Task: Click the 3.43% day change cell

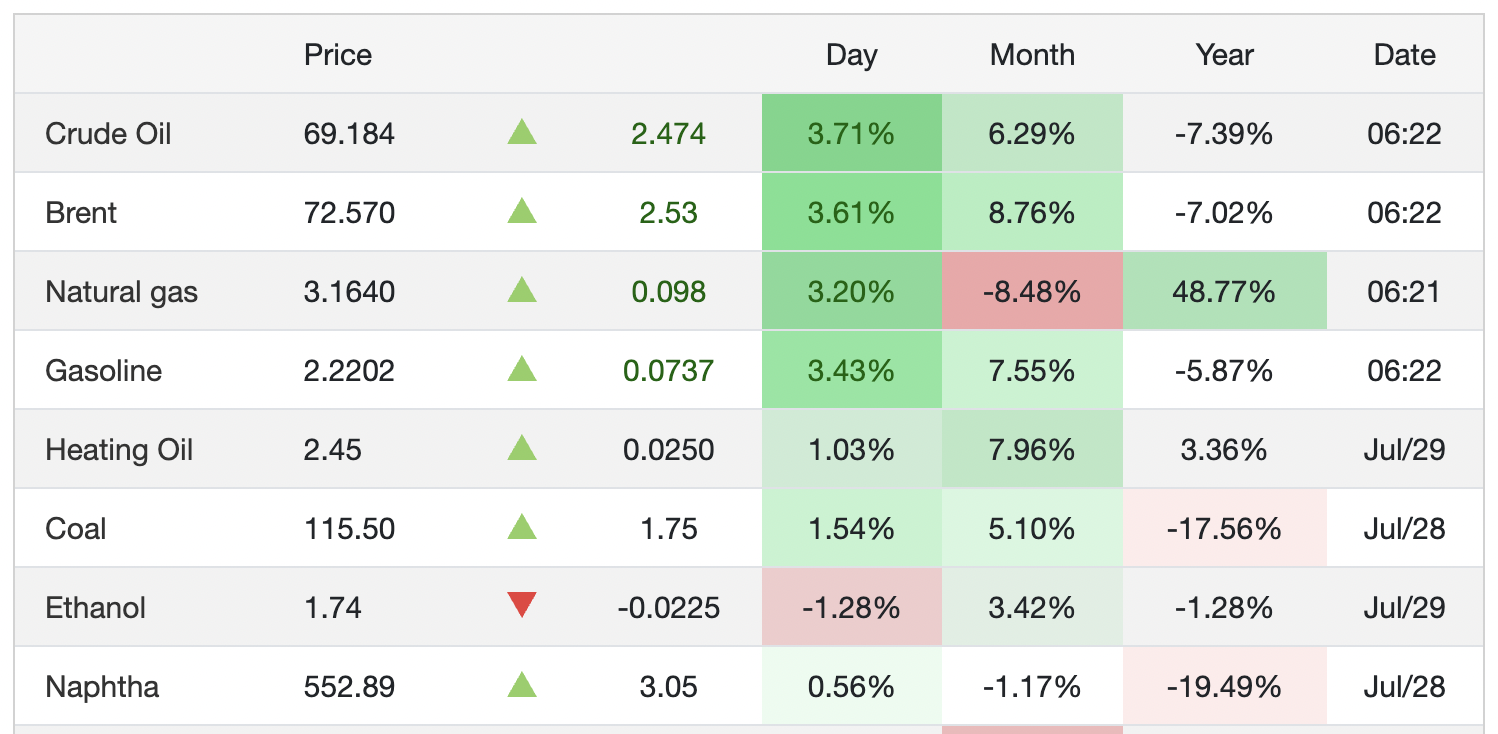Action: coord(852,370)
